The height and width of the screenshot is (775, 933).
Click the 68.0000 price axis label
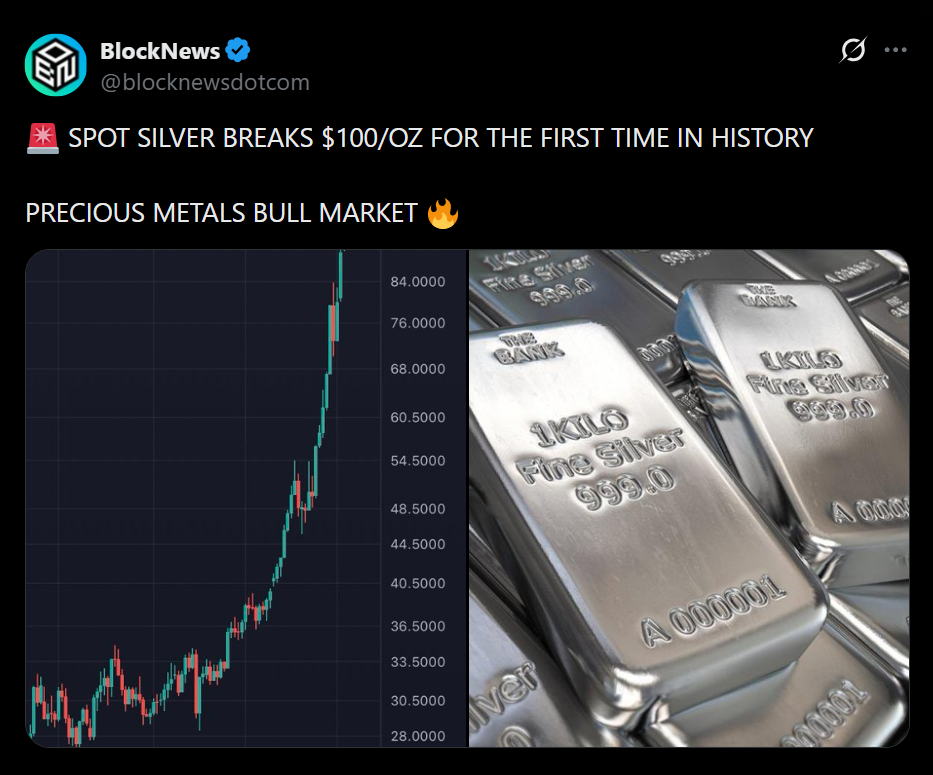[x=417, y=369]
